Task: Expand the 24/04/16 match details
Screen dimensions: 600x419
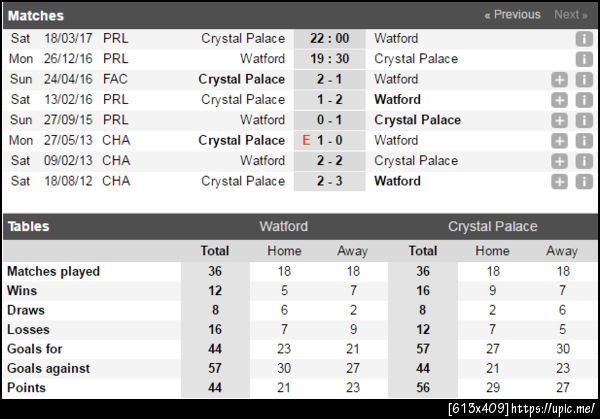Action: click(x=560, y=79)
